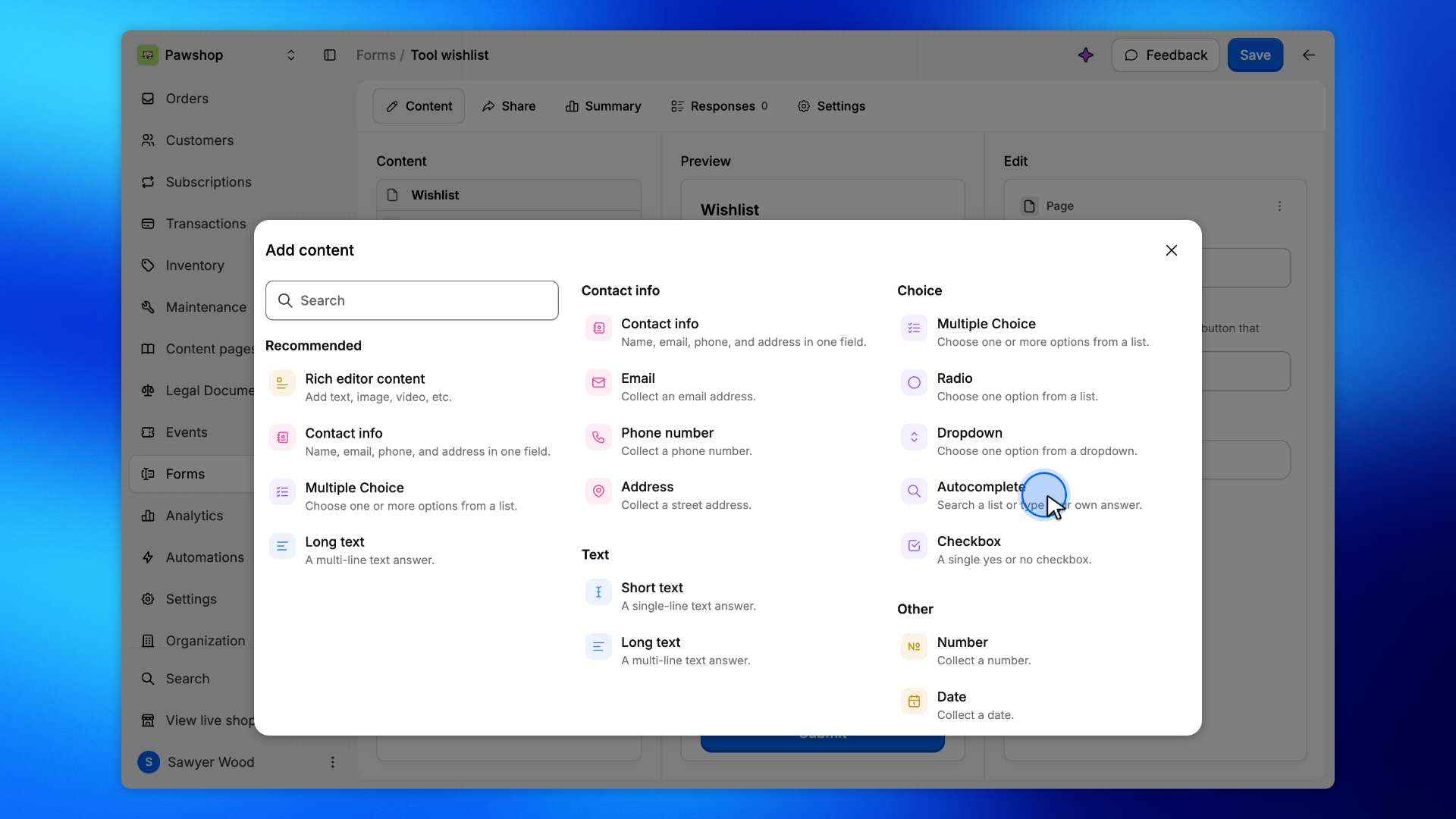Screen dimensions: 1456x819
Task: Select the 'Number' item label
Action: [962, 642]
